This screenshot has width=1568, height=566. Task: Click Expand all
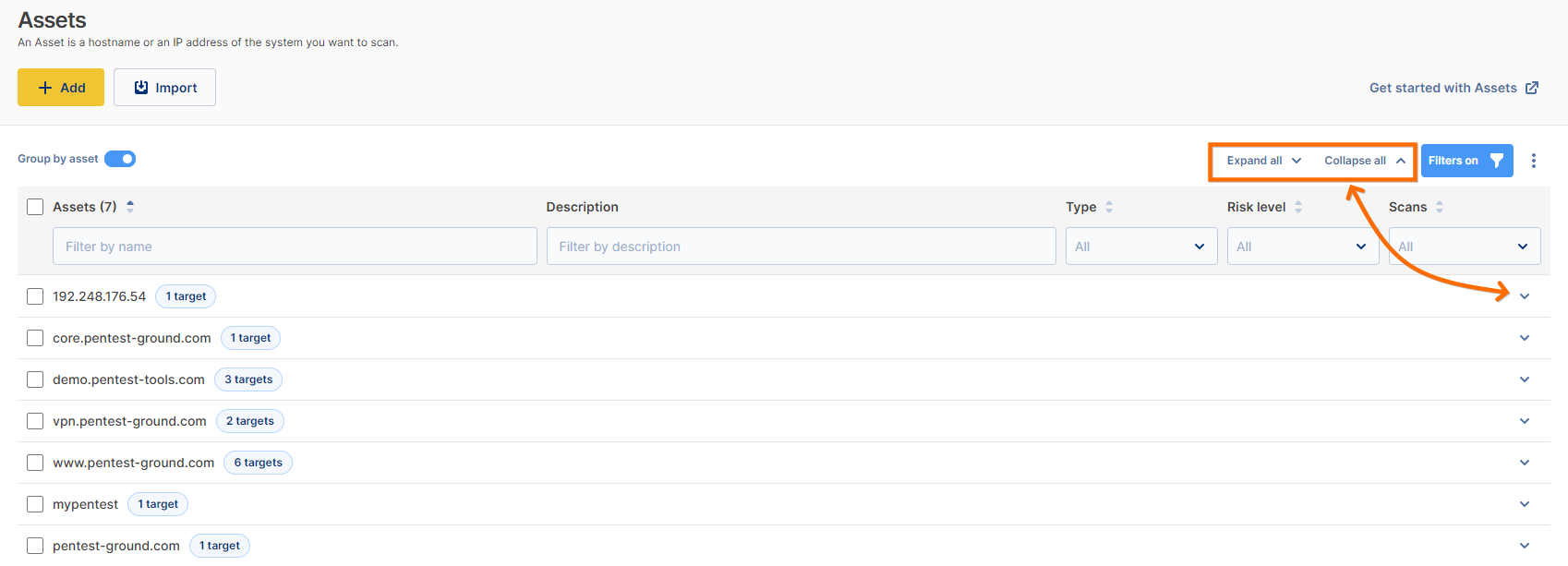tap(1263, 161)
